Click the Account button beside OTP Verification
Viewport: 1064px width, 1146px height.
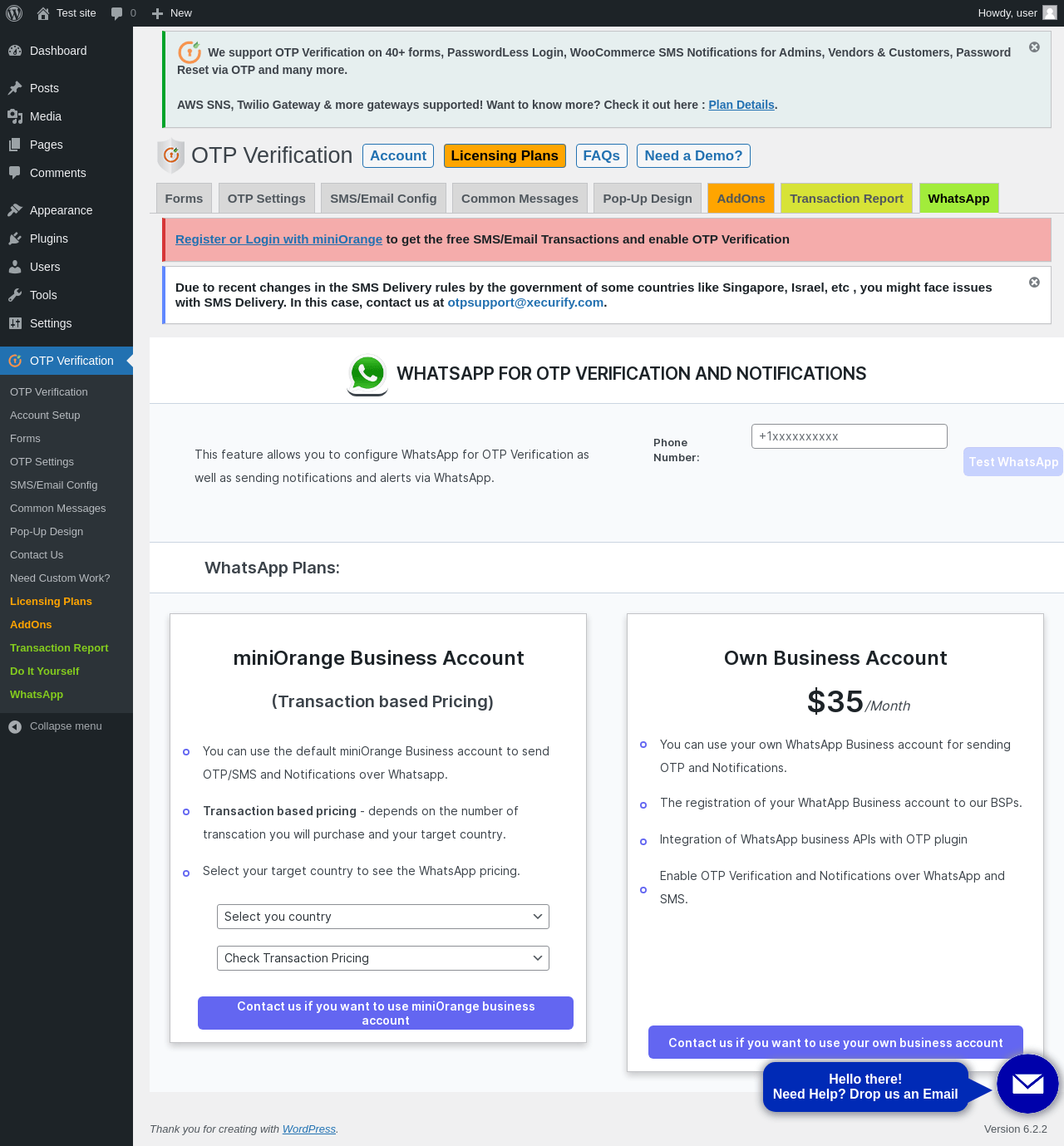[x=398, y=156]
